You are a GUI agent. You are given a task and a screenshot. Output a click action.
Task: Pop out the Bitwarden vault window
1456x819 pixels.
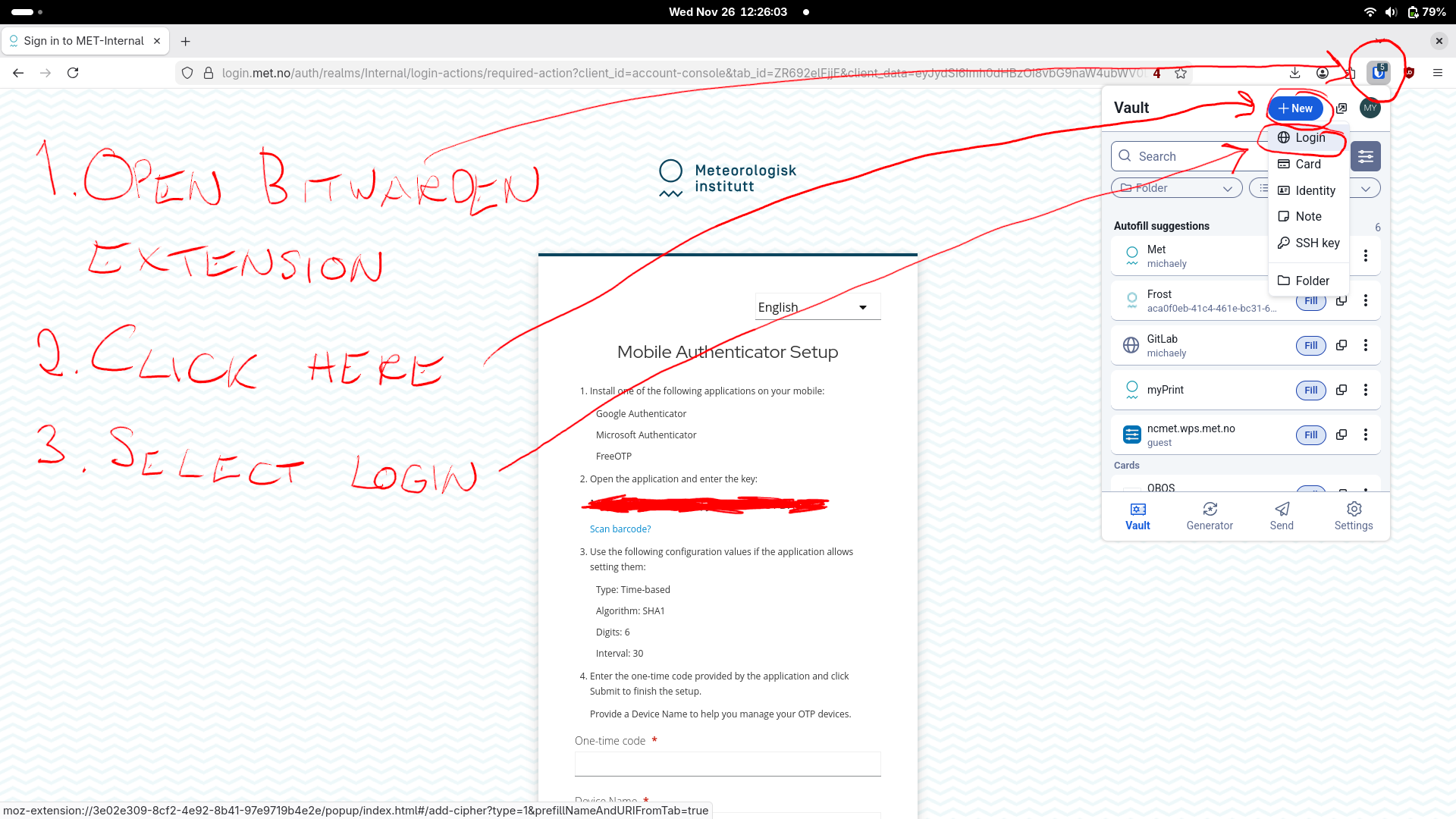point(1341,108)
